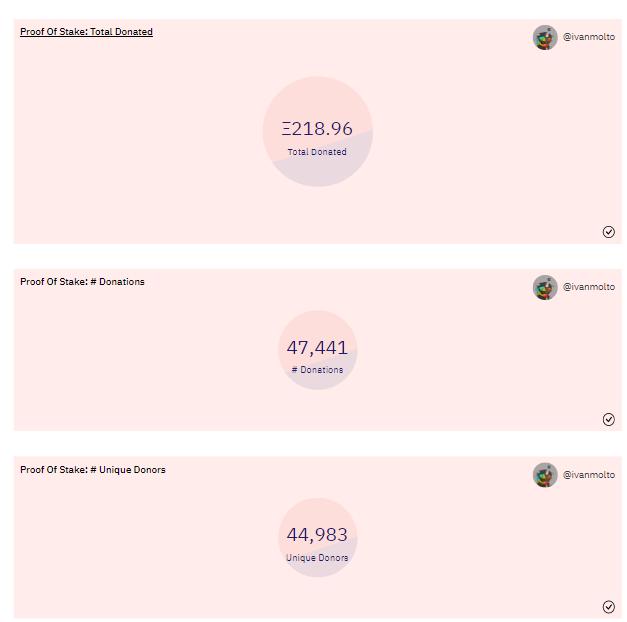Click @ivanmolto username in Unique Donors panel

coord(589,475)
